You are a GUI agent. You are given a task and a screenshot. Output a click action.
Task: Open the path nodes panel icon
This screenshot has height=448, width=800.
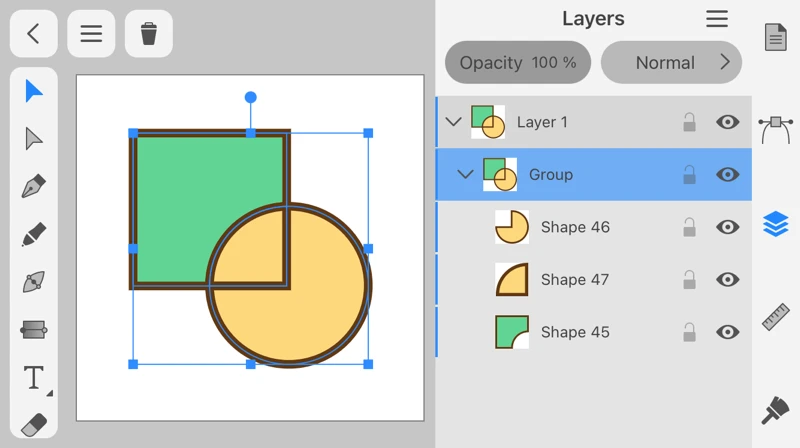776,129
